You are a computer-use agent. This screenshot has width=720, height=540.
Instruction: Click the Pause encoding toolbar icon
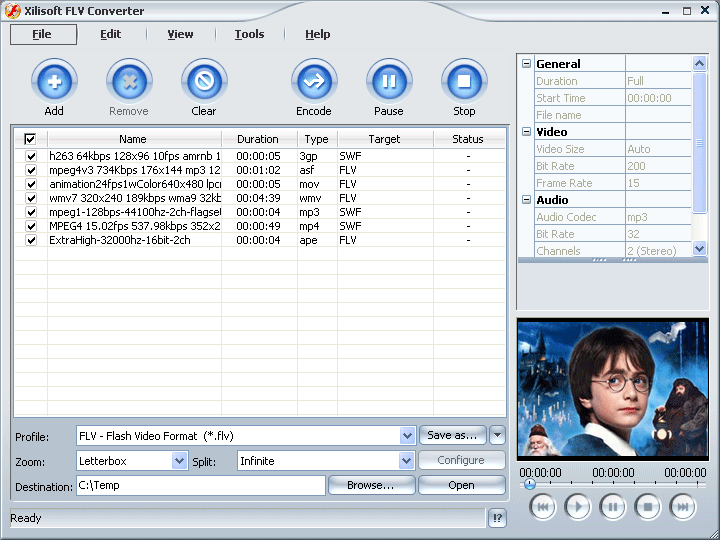[x=389, y=81]
